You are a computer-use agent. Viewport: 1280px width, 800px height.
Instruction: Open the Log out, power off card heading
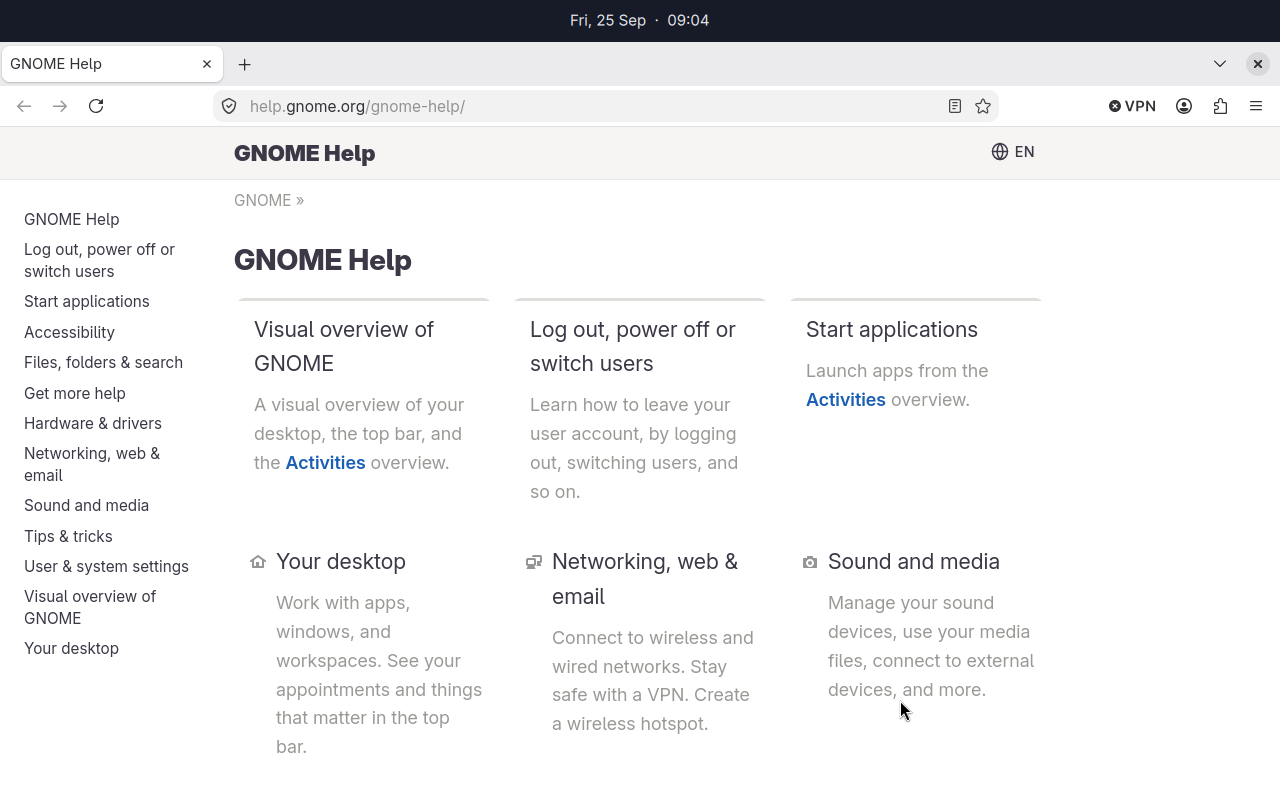coord(633,346)
